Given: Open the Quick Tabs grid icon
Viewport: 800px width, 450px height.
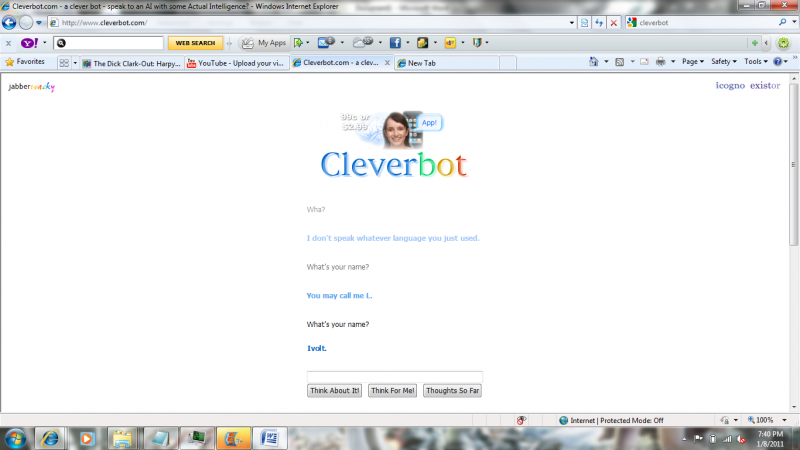Looking at the screenshot, I should 64,63.
